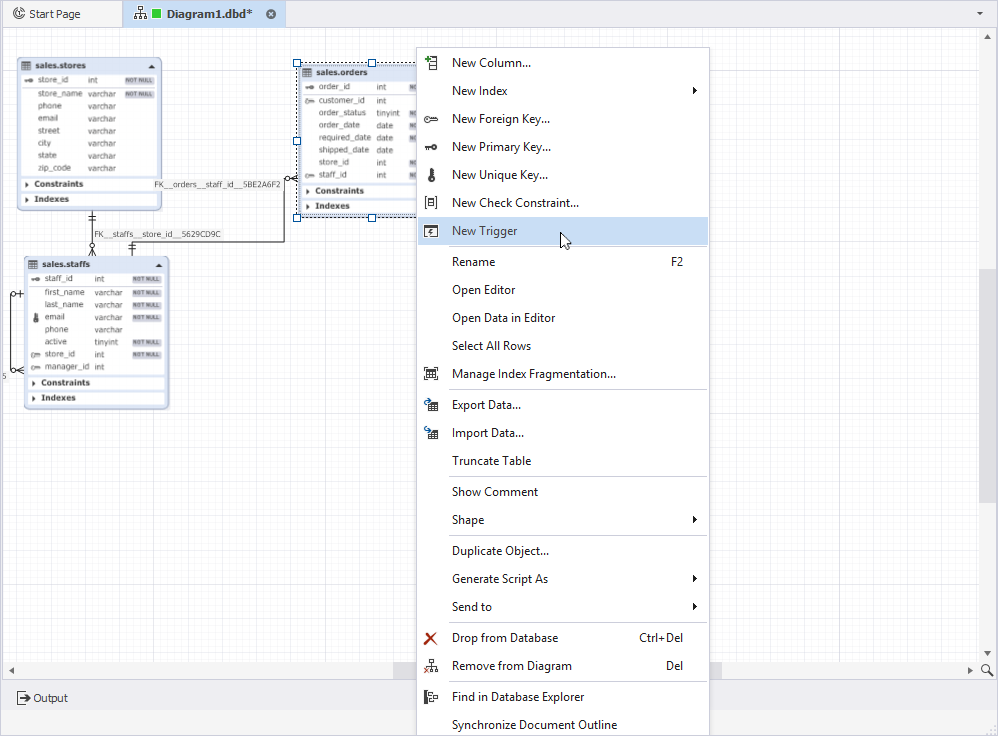Viewport: 998px width, 736px height.
Task: Open the Output panel button
Action: pyautogui.click(x=42, y=698)
